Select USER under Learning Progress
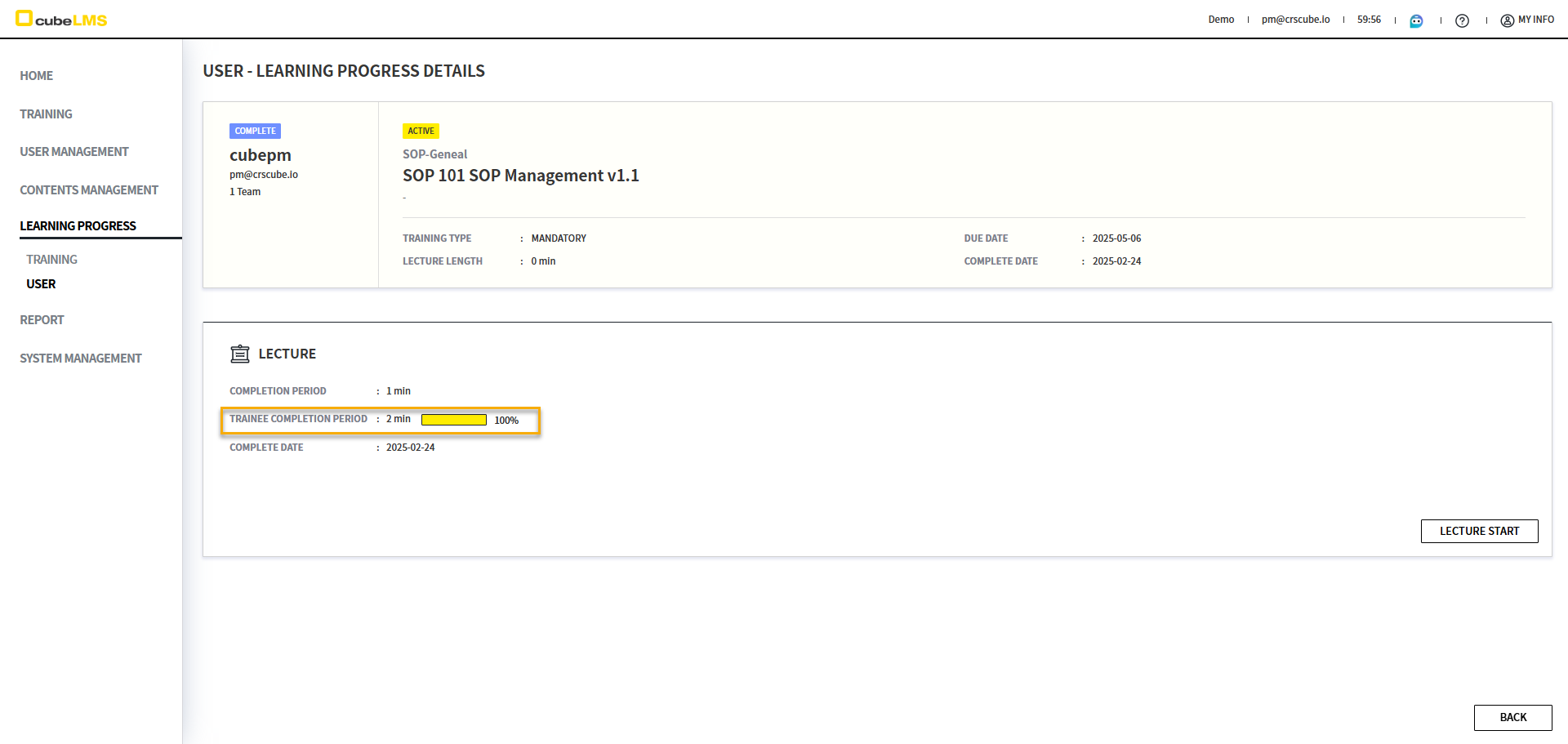Screen dimensions: 1568x744 pyautogui.click(x=41, y=284)
